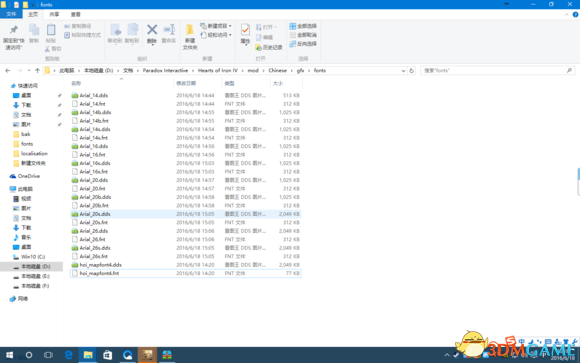Click the Move to icon
Screen dimensions: 580x363
[x=115, y=30]
